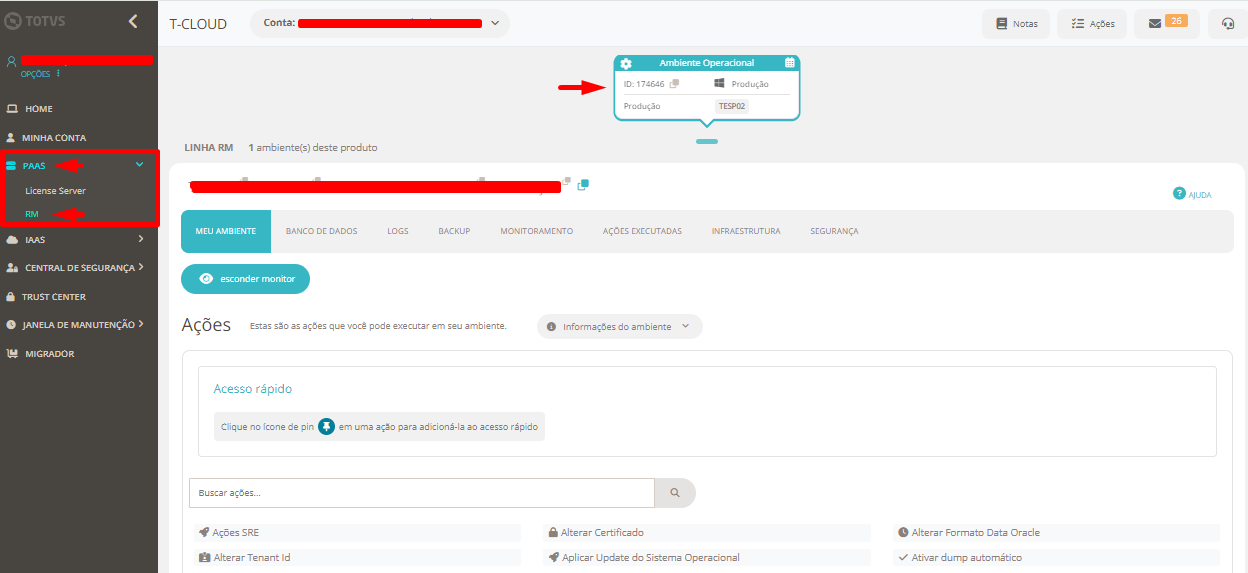Click the Central de Segurança user-lock icon

[12, 268]
